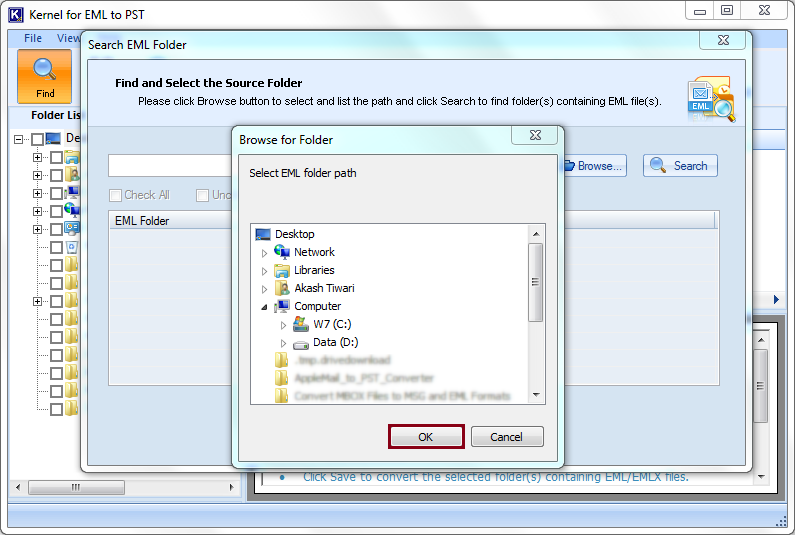Select the Desktop icon in Browse tree
The image size is (795, 535).
pos(263,234)
